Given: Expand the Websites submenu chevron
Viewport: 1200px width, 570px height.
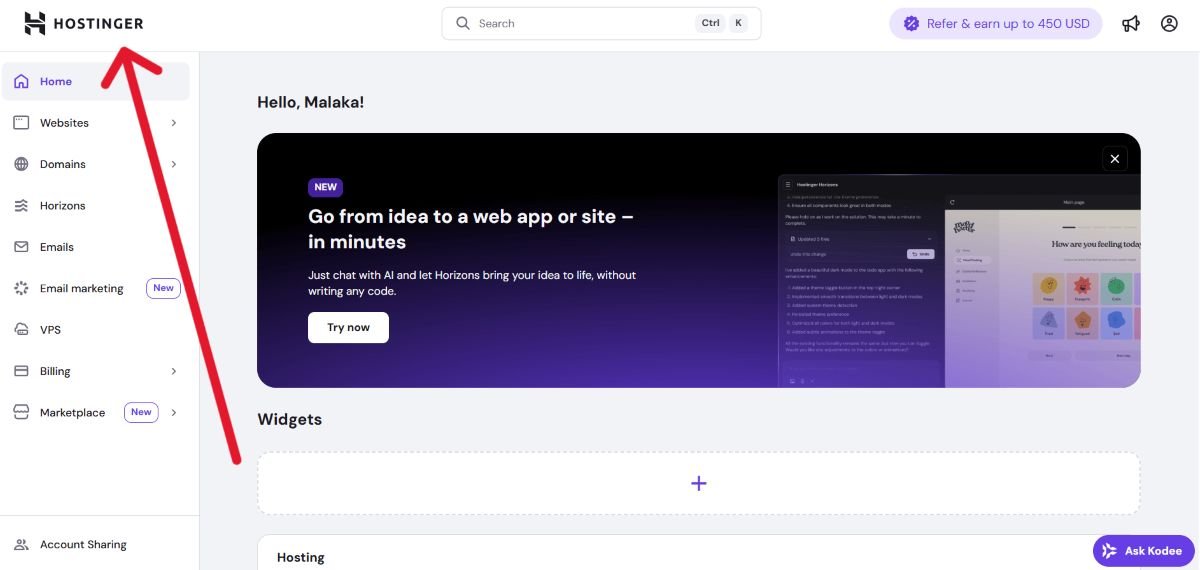Looking at the screenshot, I should [x=174, y=123].
